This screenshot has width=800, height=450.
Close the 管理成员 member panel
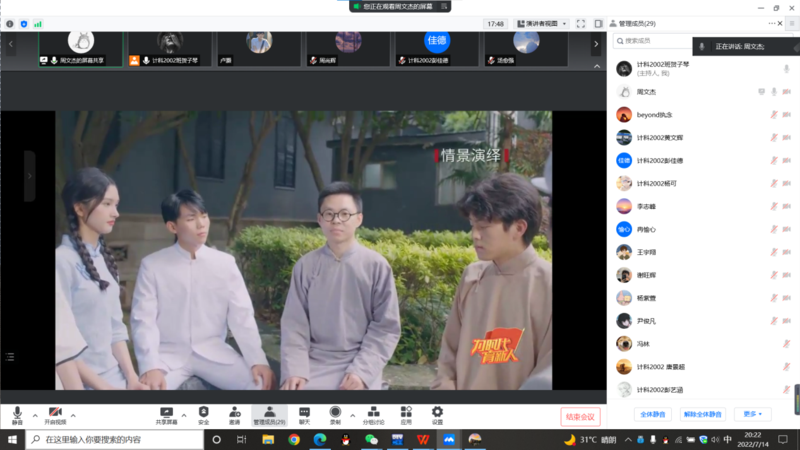780,23
